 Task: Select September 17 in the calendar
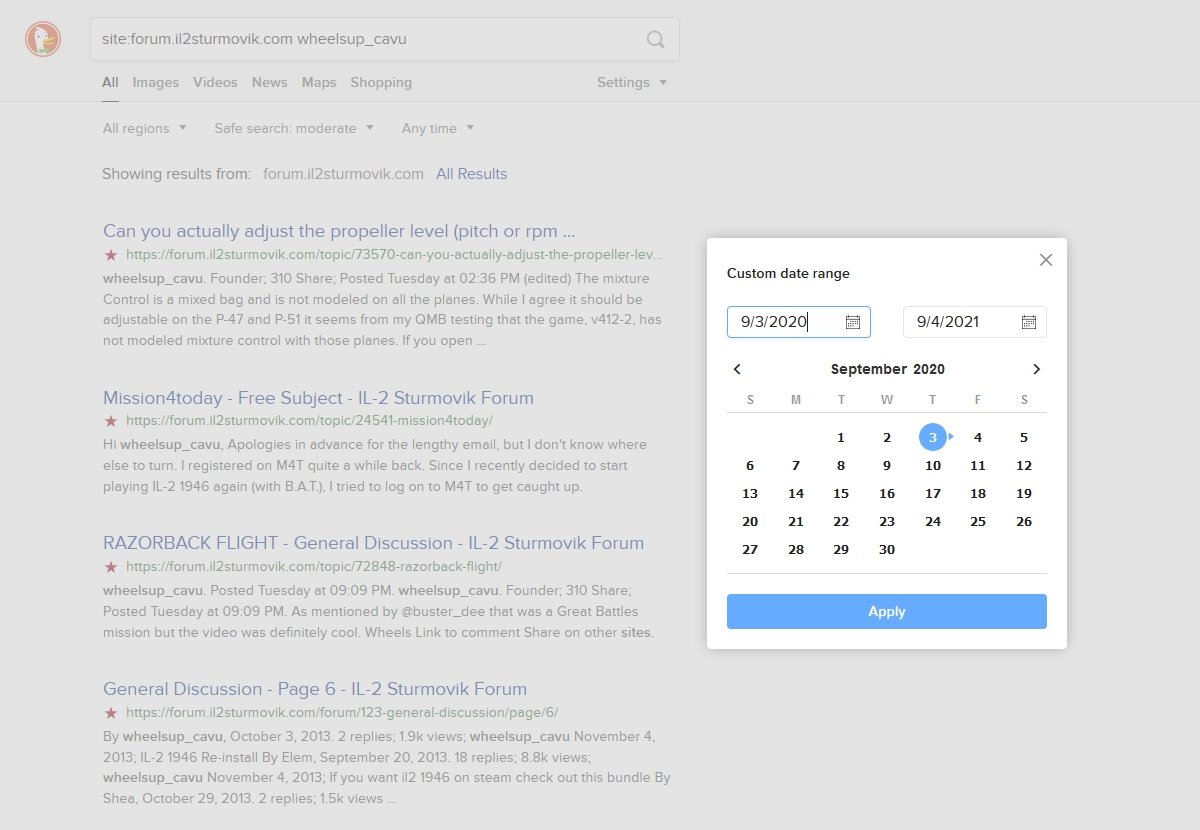click(933, 493)
